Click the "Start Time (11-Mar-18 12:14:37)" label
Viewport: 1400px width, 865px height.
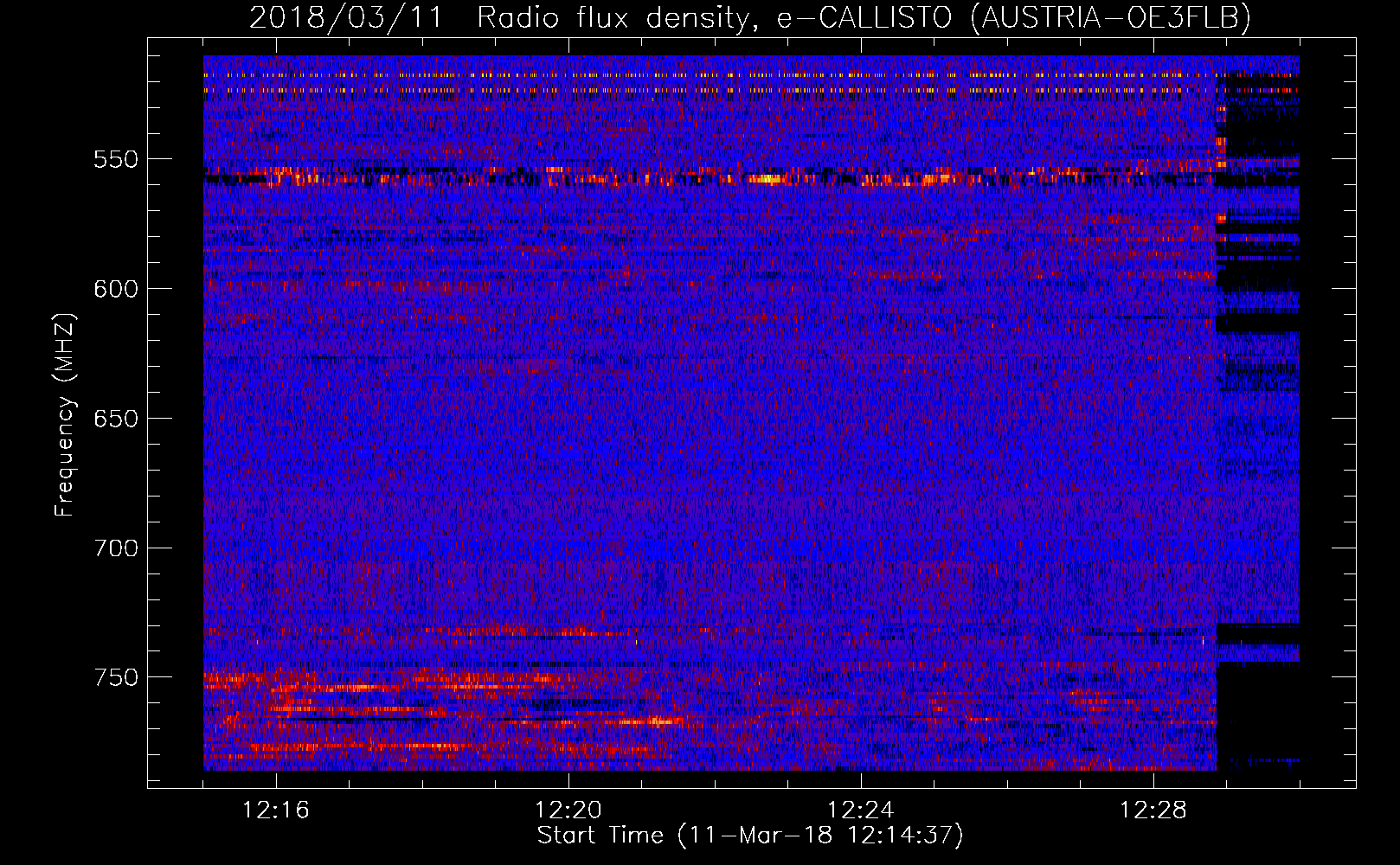click(x=750, y=836)
